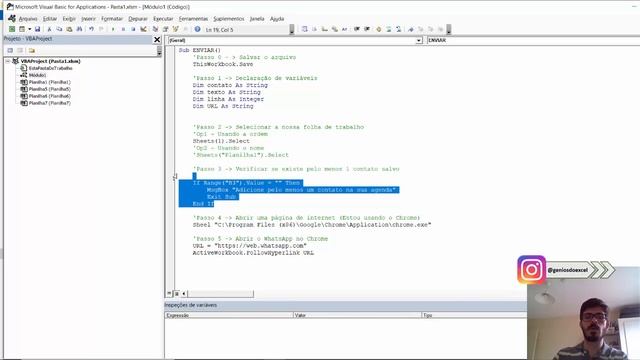Open the Janela menu

pos(257,19)
